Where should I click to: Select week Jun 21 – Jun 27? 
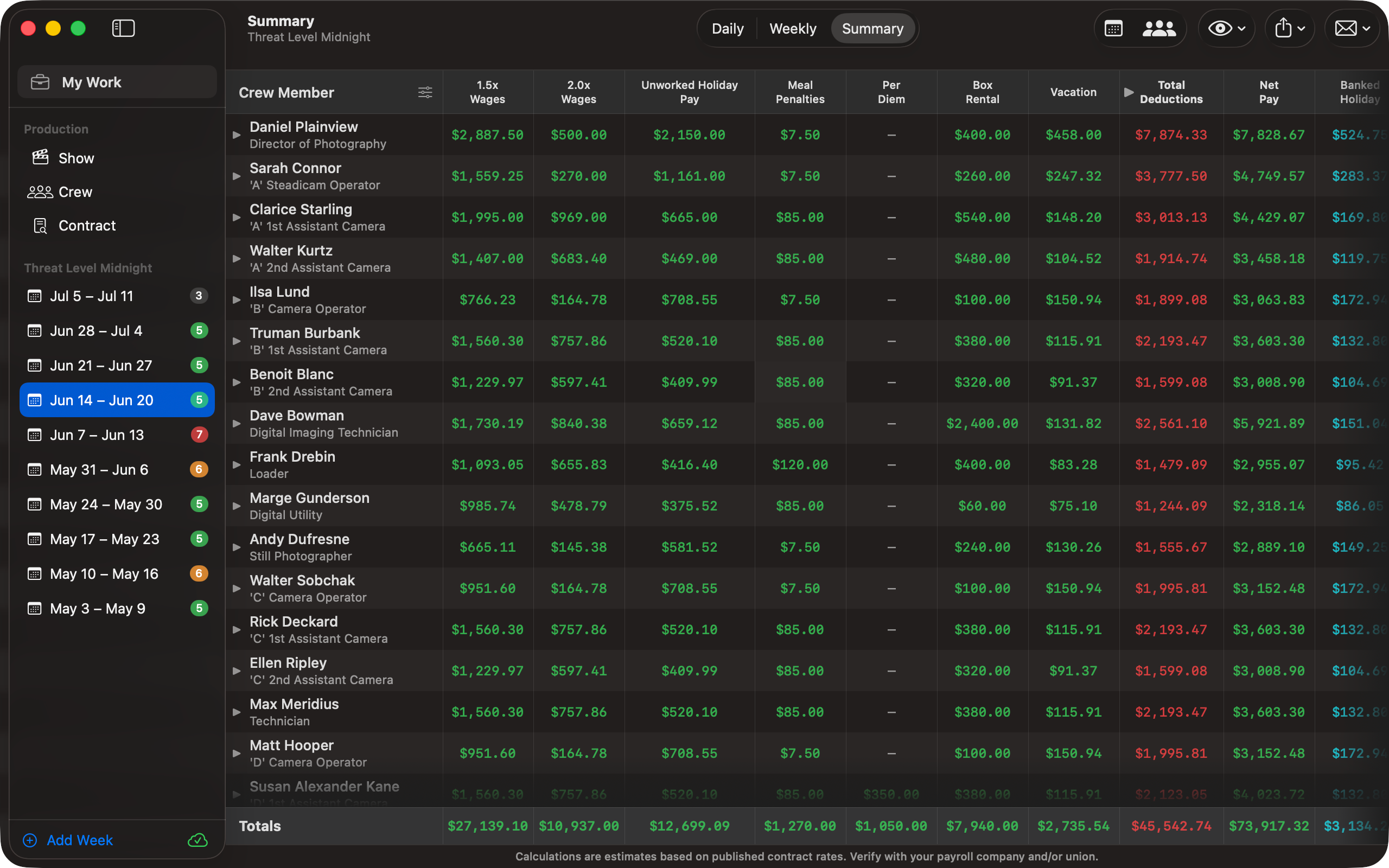(x=117, y=365)
